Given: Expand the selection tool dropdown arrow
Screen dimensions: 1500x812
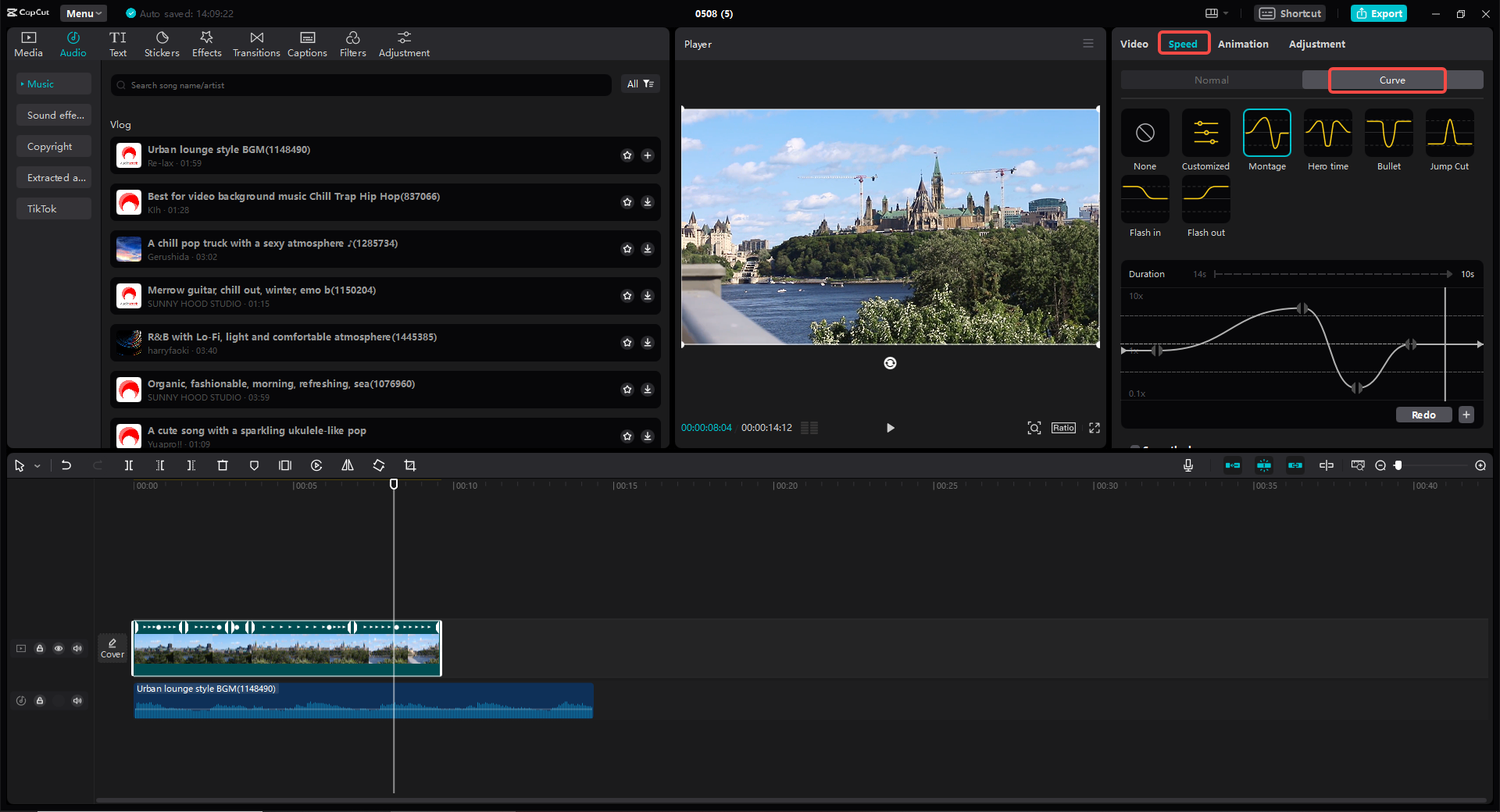Looking at the screenshot, I should coord(37,466).
